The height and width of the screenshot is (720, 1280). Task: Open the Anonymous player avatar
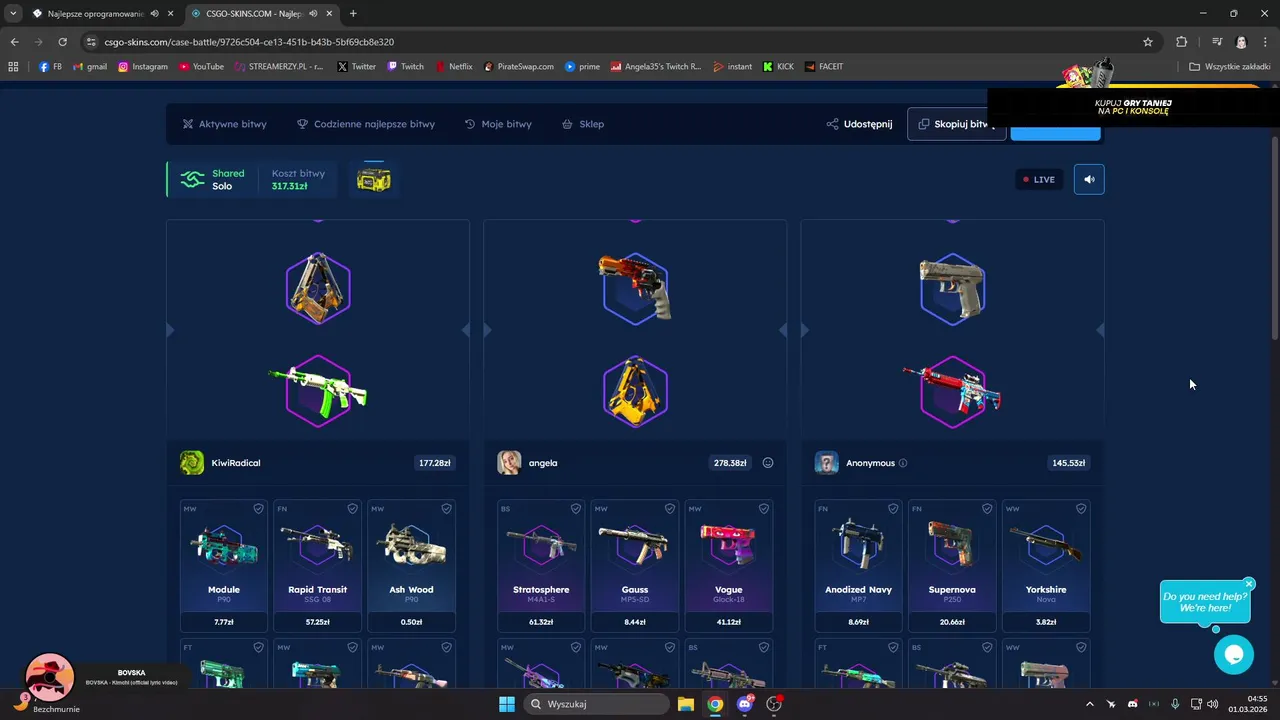pos(826,462)
